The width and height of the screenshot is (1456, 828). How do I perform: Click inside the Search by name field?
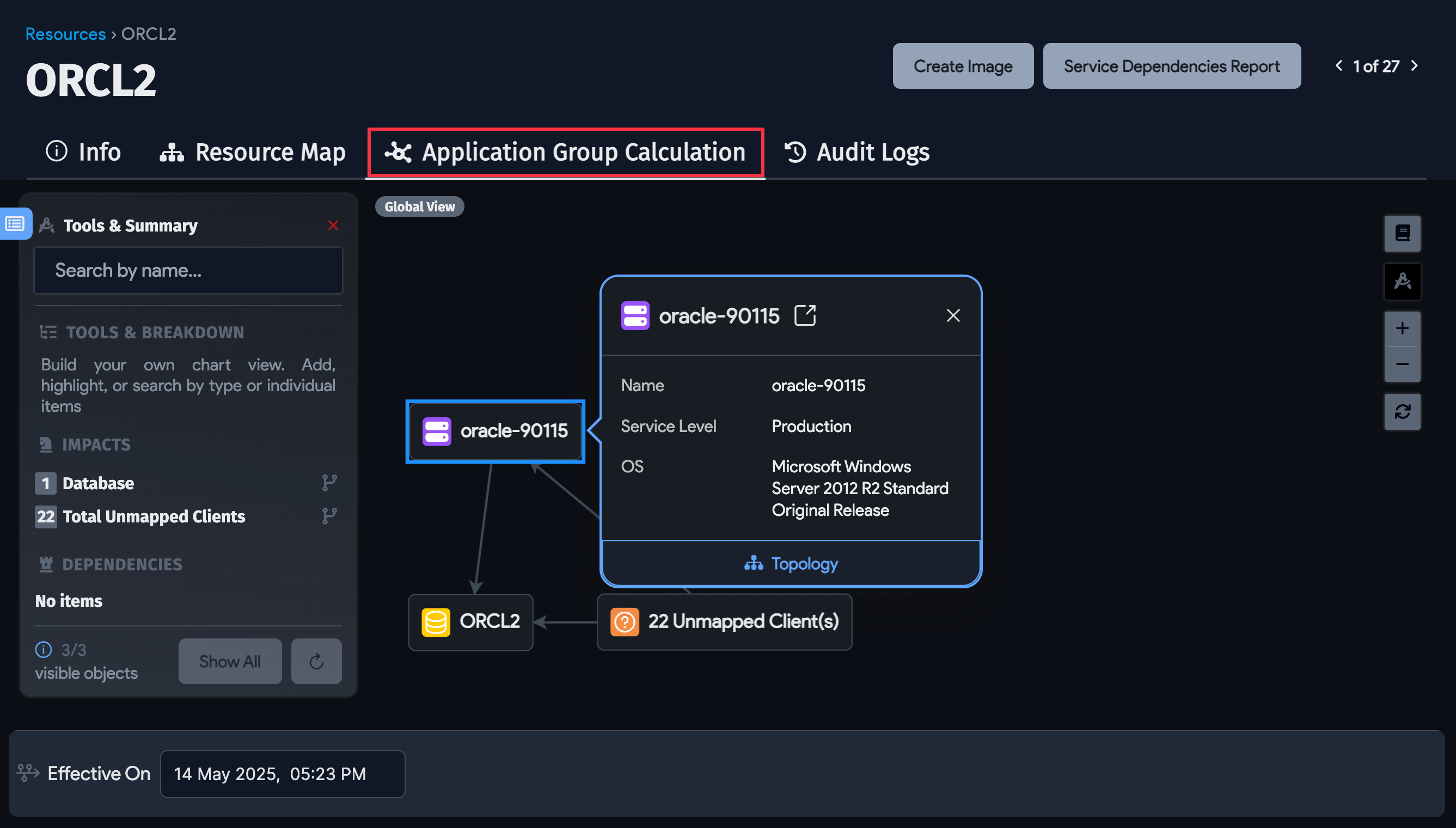(188, 270)
